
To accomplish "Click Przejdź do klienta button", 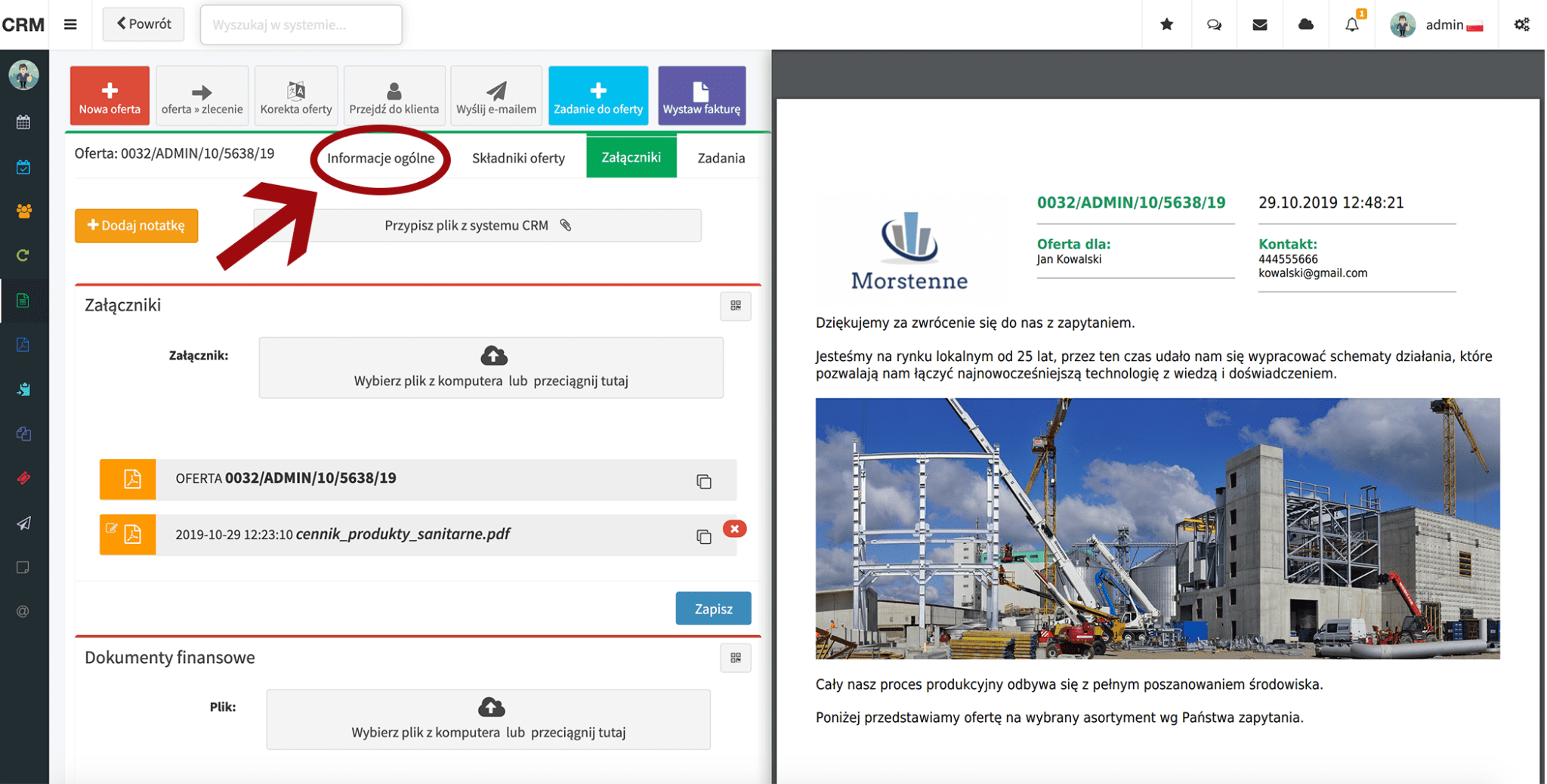I will pos(394,95).
